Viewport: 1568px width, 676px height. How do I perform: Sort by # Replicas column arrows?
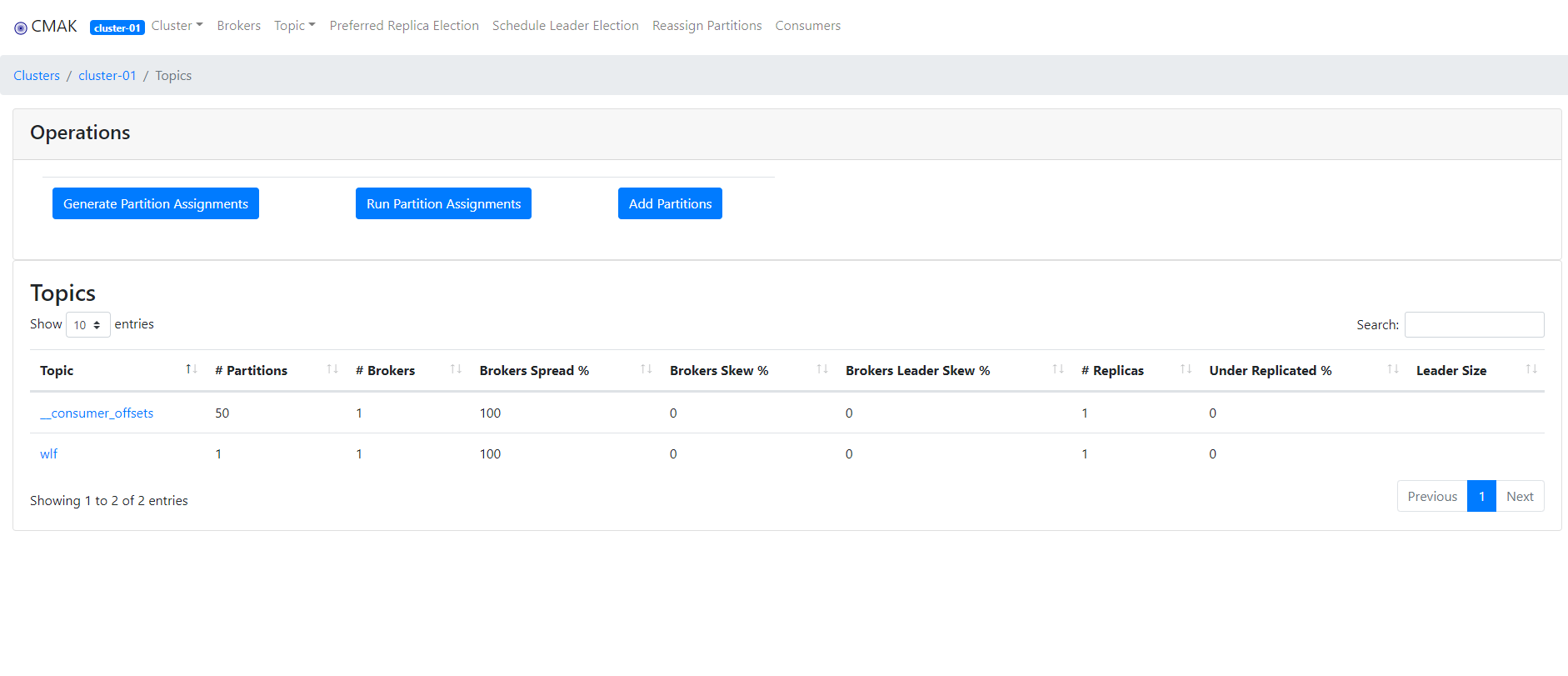(x=1186, y=369)
